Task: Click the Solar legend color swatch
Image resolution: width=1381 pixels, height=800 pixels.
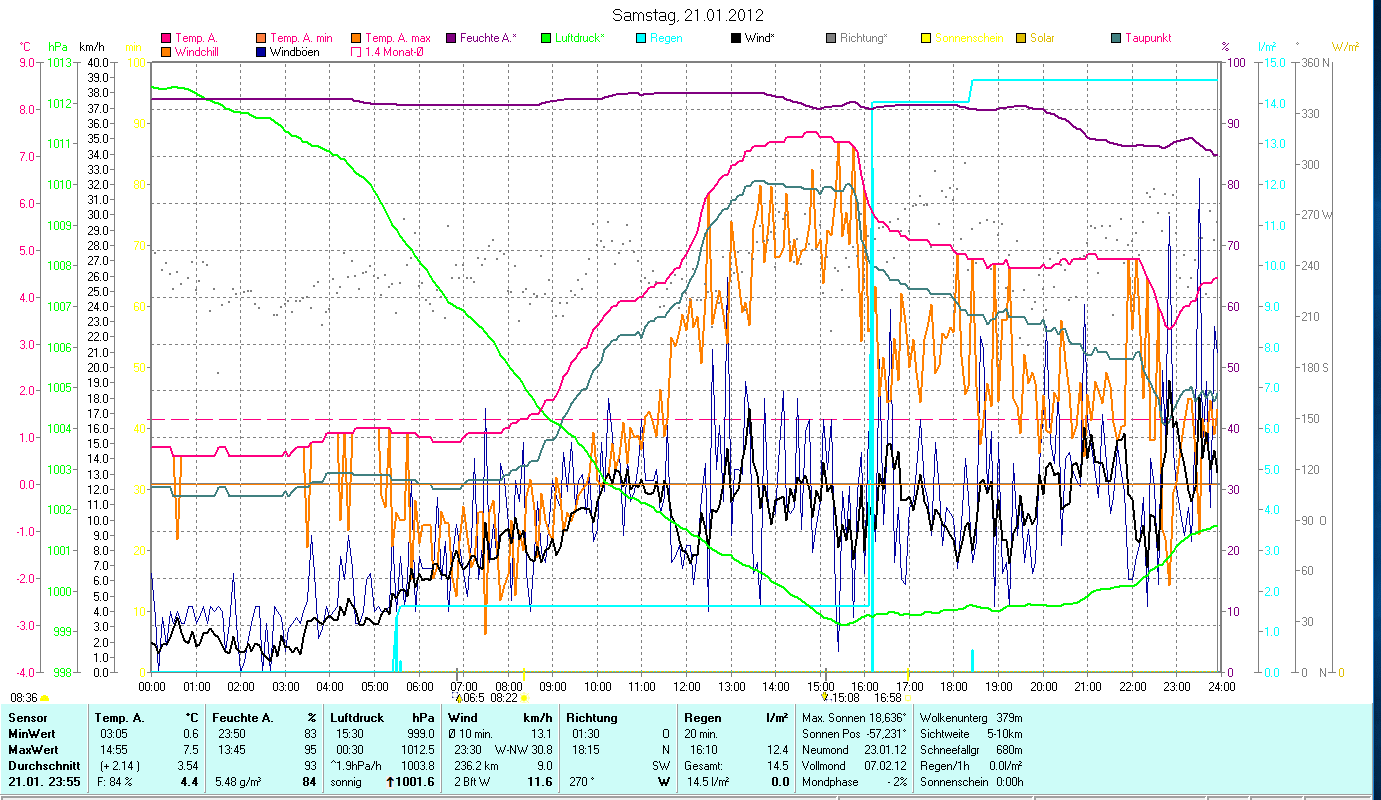Action: coord(1021,38)
